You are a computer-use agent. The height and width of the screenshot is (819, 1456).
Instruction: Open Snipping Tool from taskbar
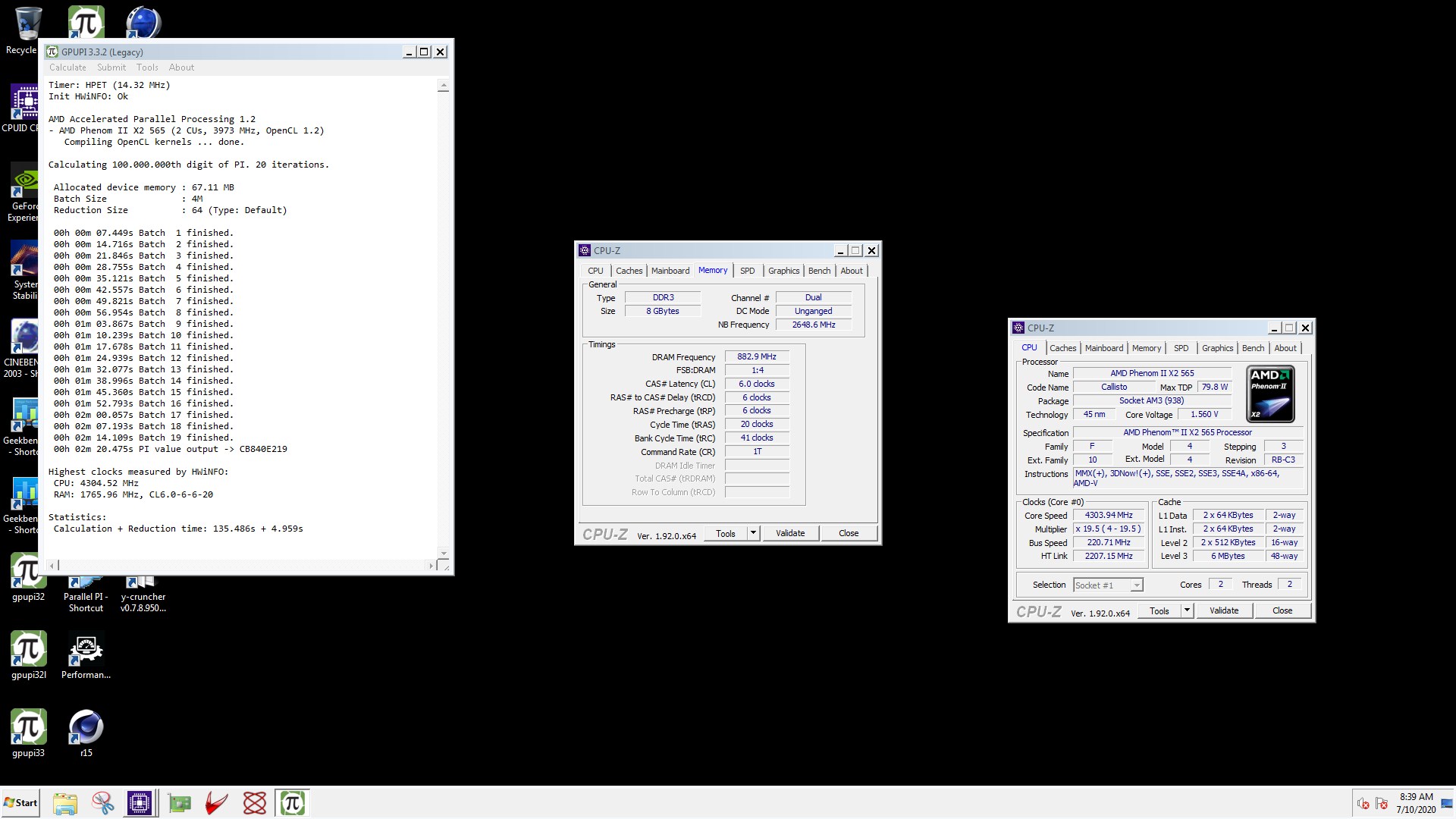click(x=103, y=803)
